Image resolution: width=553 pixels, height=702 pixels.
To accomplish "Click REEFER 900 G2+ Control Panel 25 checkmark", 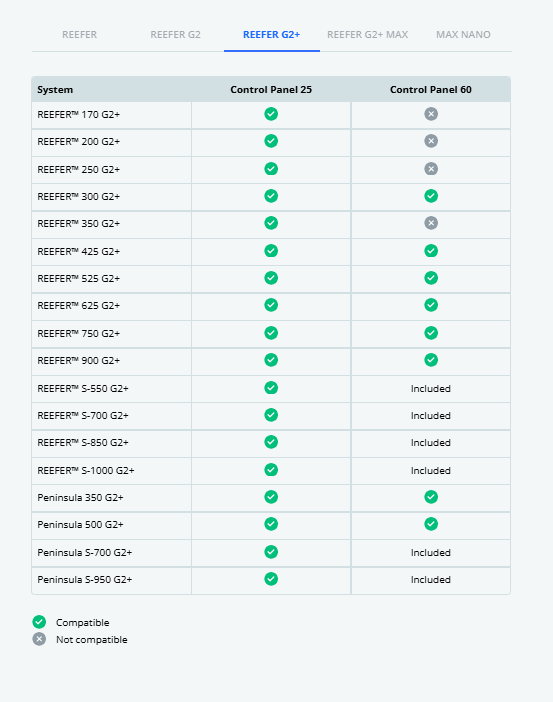I will tap(271, 360).
